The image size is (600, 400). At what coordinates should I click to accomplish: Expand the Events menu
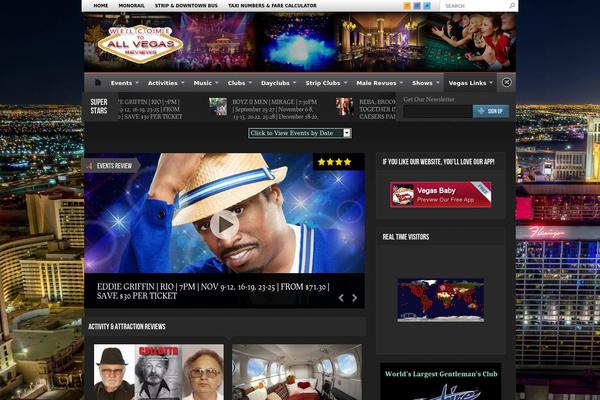[125, 83]
